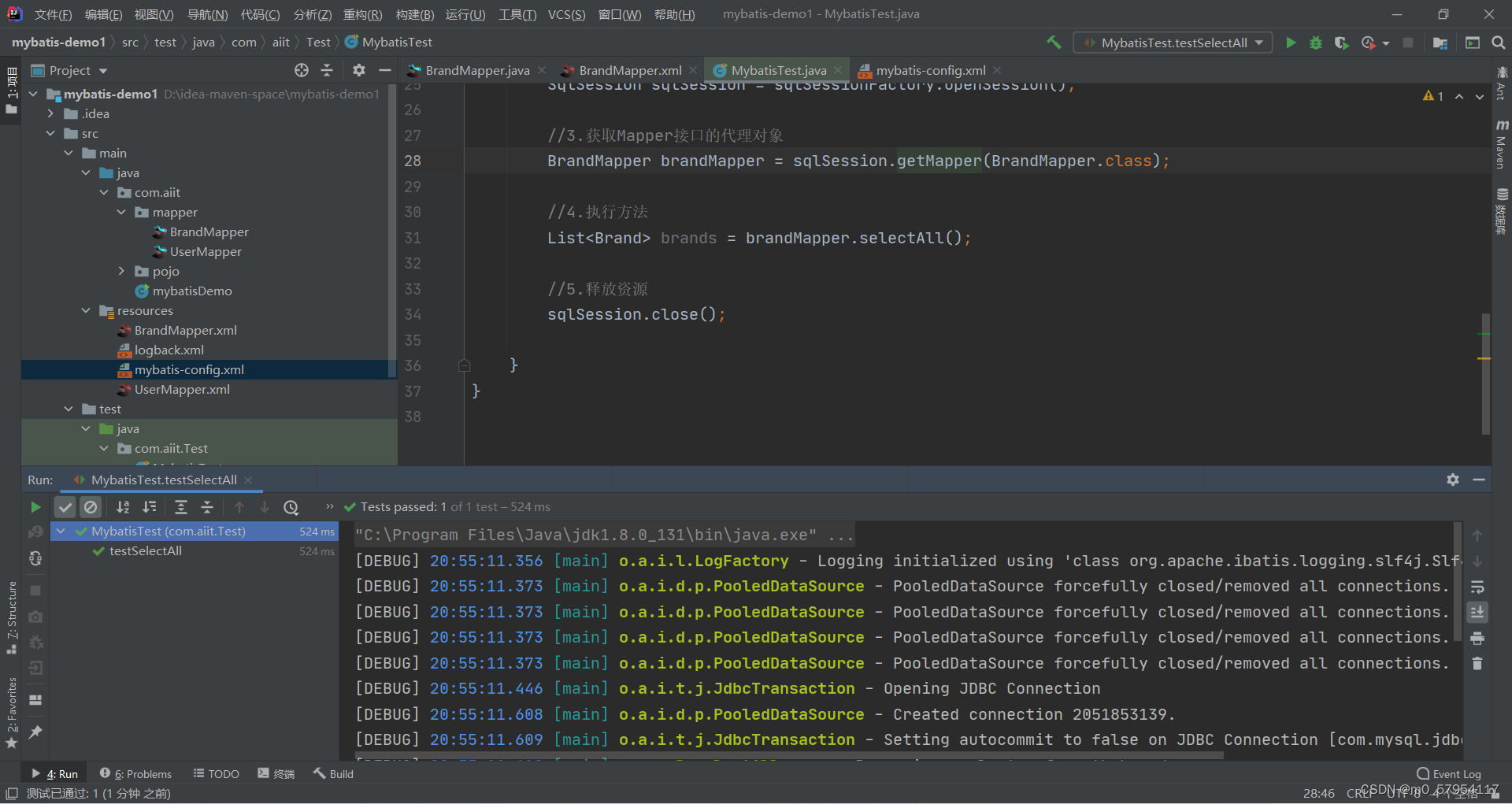Print console output icon
1512x804 pixels.
pos(1477,638)
